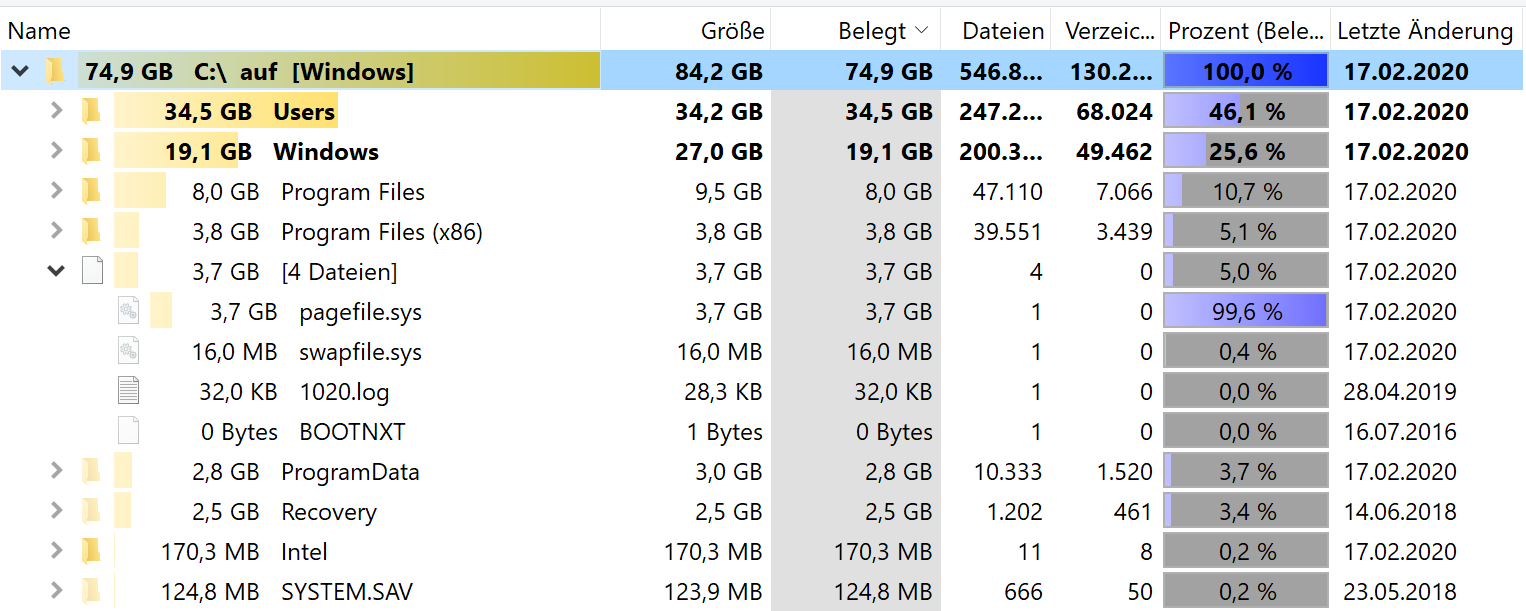Viewport: 1526px width, 611px height.
Task: Click the BOOTNXT blank file icon
Action: (x=128, y=431)
